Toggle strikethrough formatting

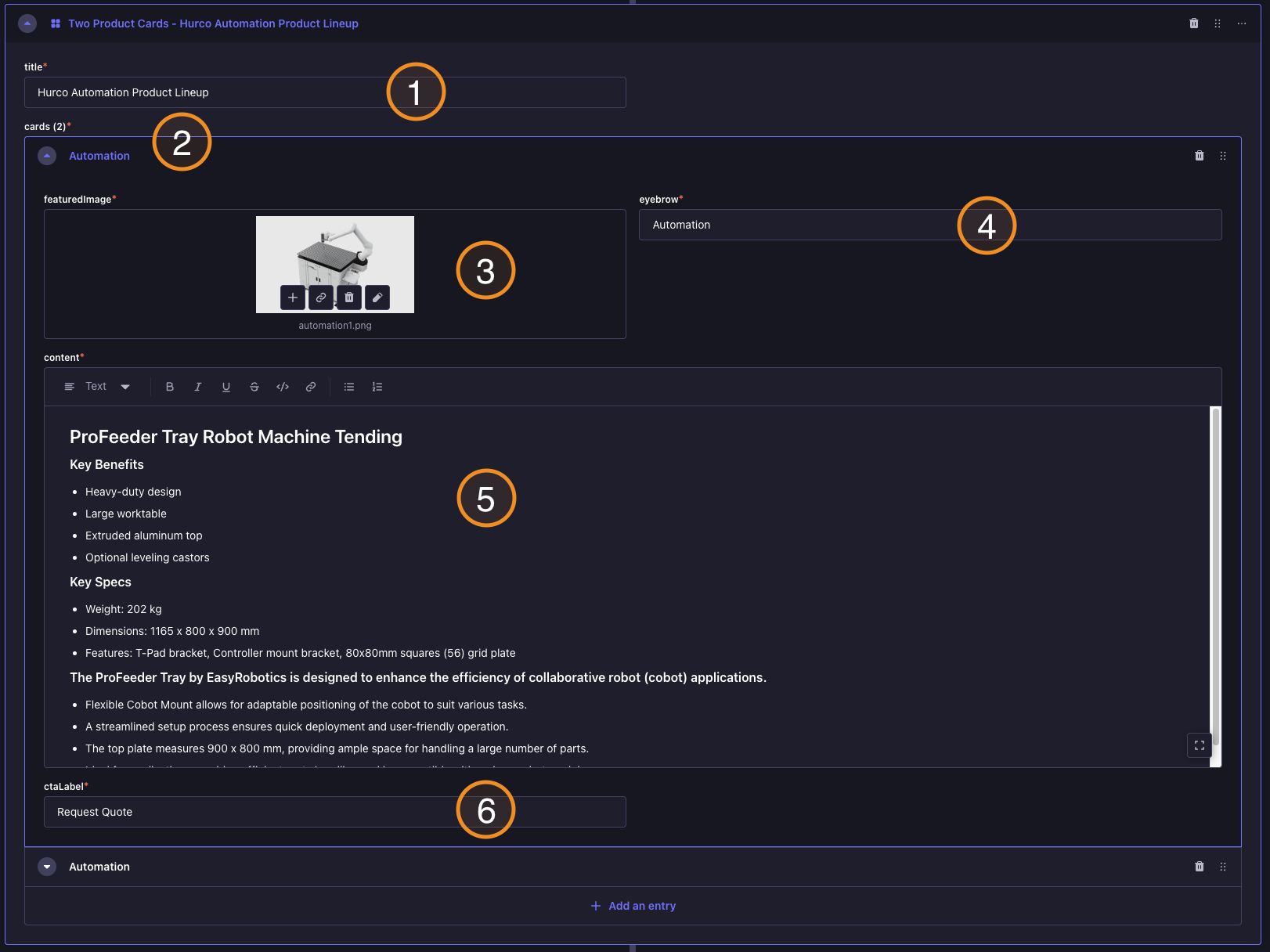tap(254, 387)
